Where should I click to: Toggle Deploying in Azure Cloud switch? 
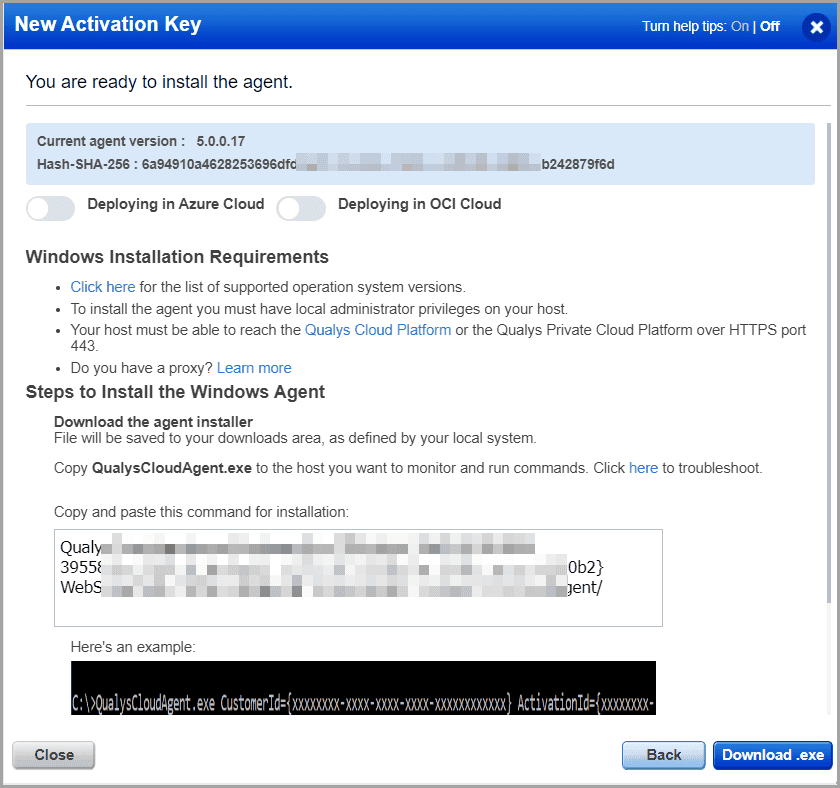click(x=50, y=208)
